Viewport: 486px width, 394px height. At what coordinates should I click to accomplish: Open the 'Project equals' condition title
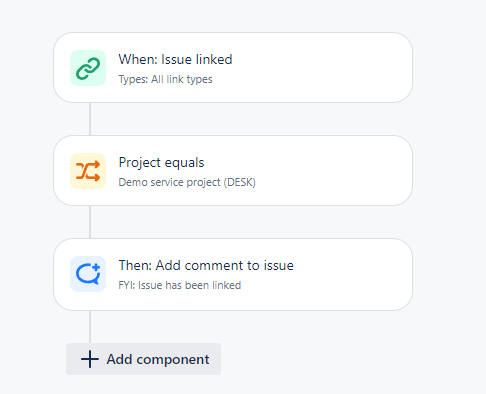pyautogui.click(x=161, y=162)
